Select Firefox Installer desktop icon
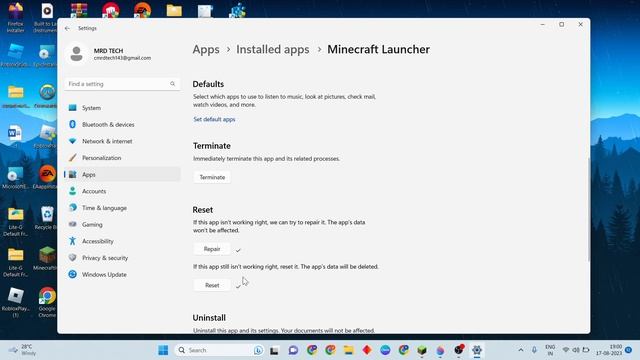The height and width of the screenshot is (360, 640). (15, 18)
